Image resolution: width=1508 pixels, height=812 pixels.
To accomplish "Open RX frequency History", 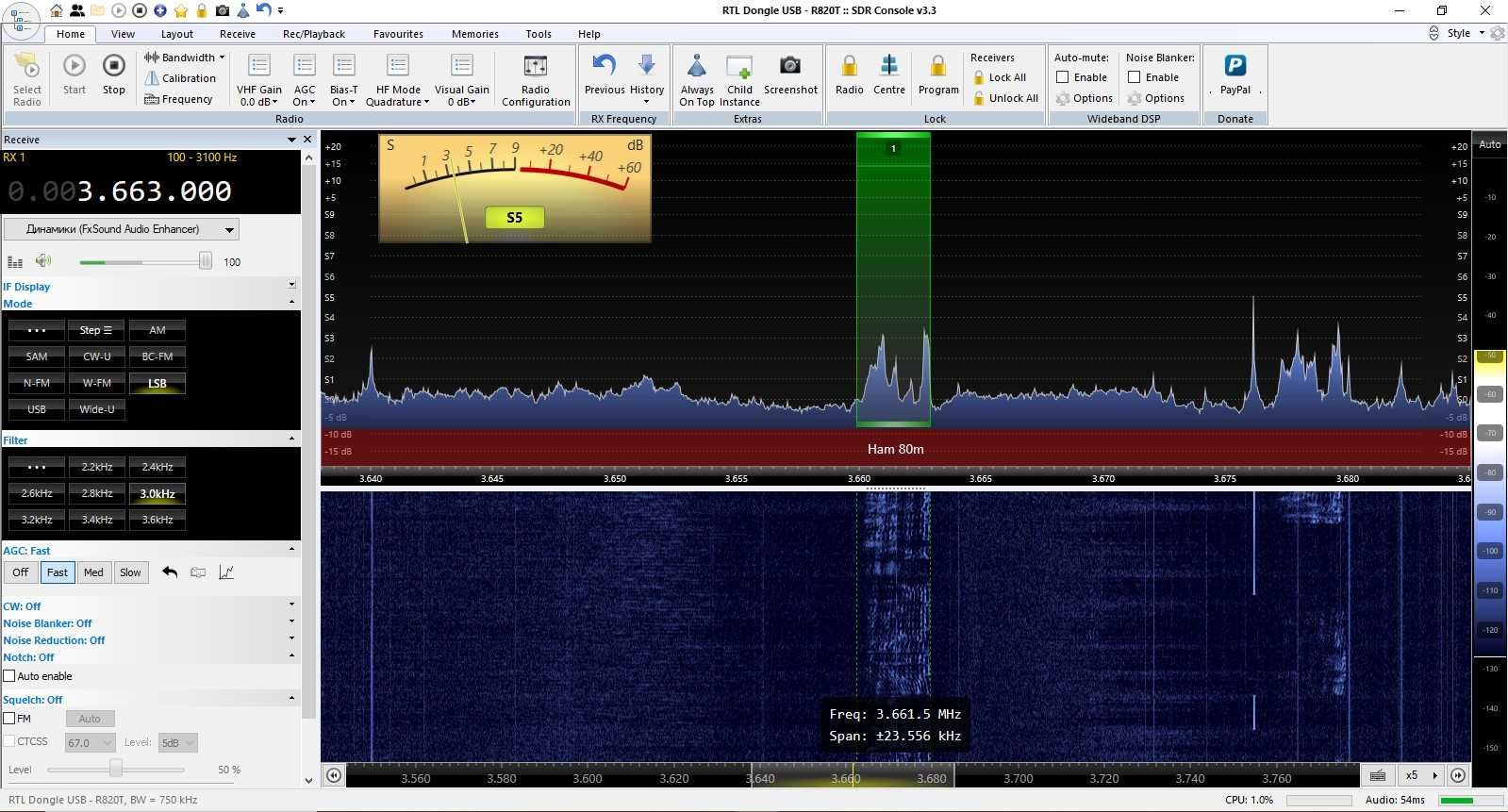I will (647, 78).
